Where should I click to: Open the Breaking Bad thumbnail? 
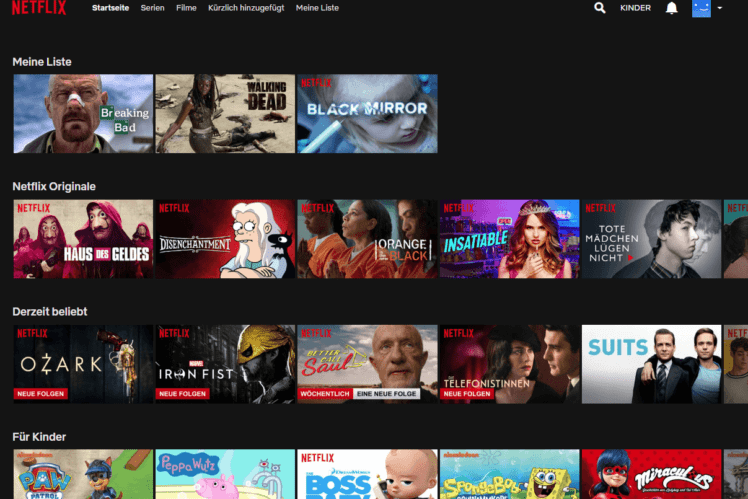(x=83, y=114)
